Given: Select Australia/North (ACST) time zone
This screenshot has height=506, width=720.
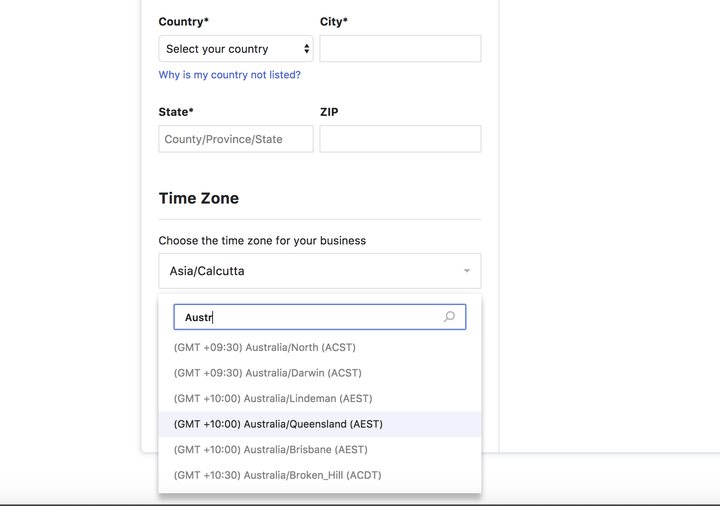Looking at the screenshot, I should pyautogui.click(x=265, y=347).
